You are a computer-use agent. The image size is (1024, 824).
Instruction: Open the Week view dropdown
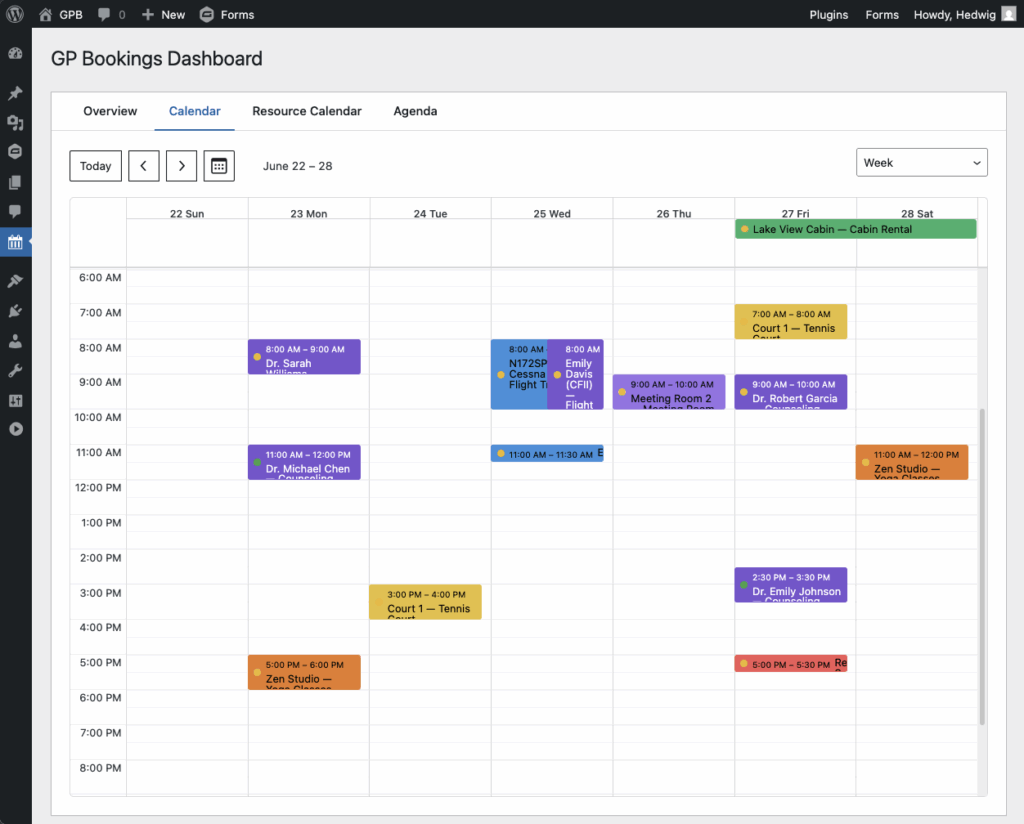[921, 162]
